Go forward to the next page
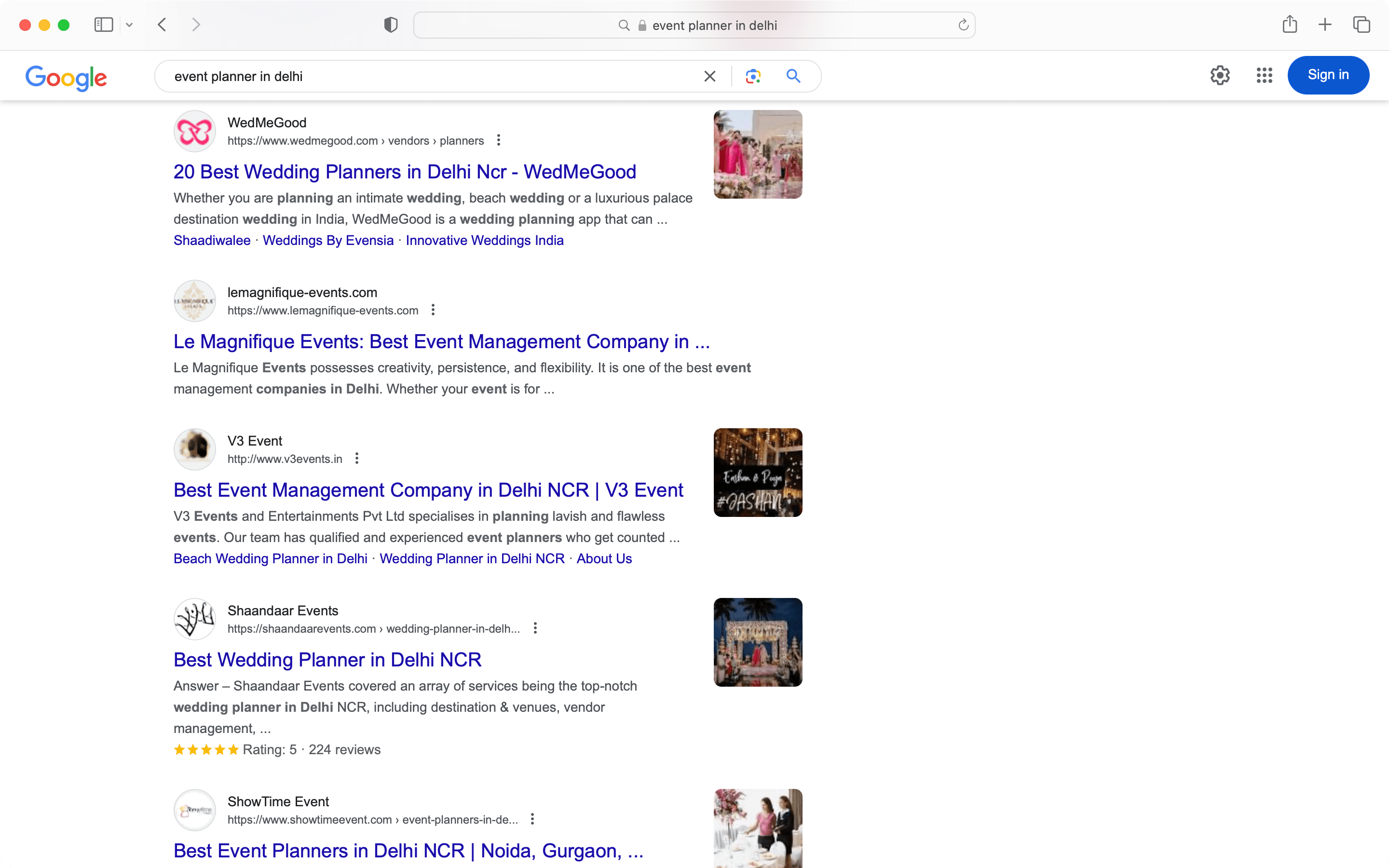 point(196,25)
